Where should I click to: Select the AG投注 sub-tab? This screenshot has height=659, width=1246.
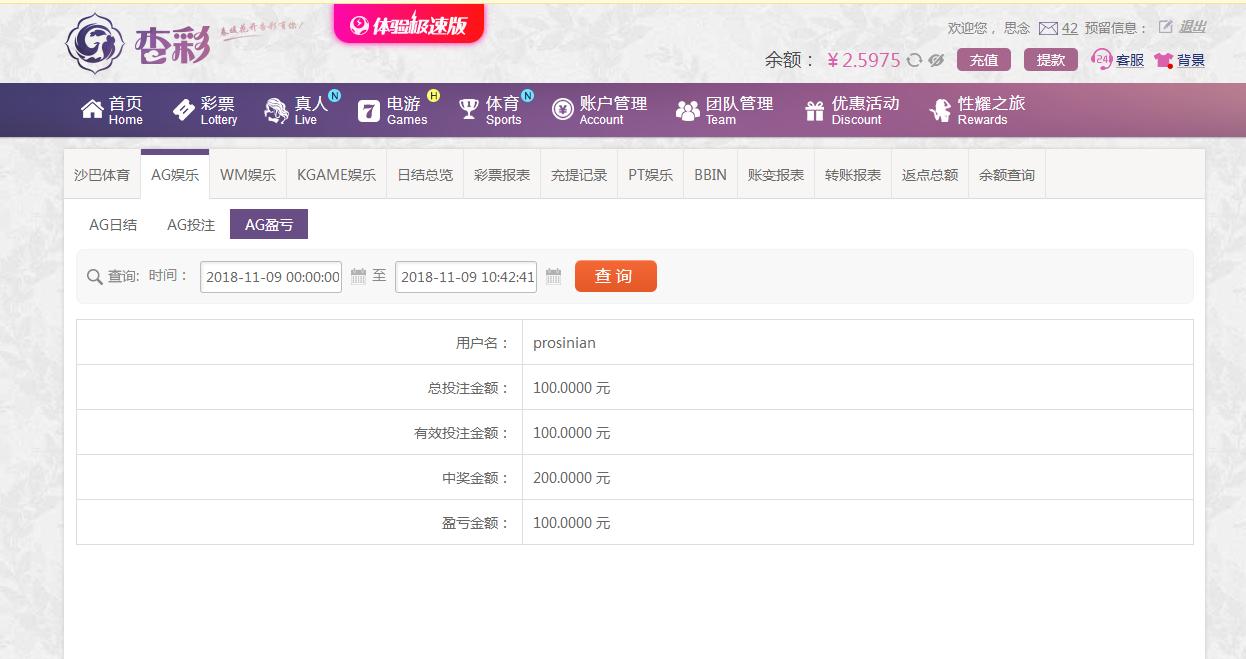191,225
